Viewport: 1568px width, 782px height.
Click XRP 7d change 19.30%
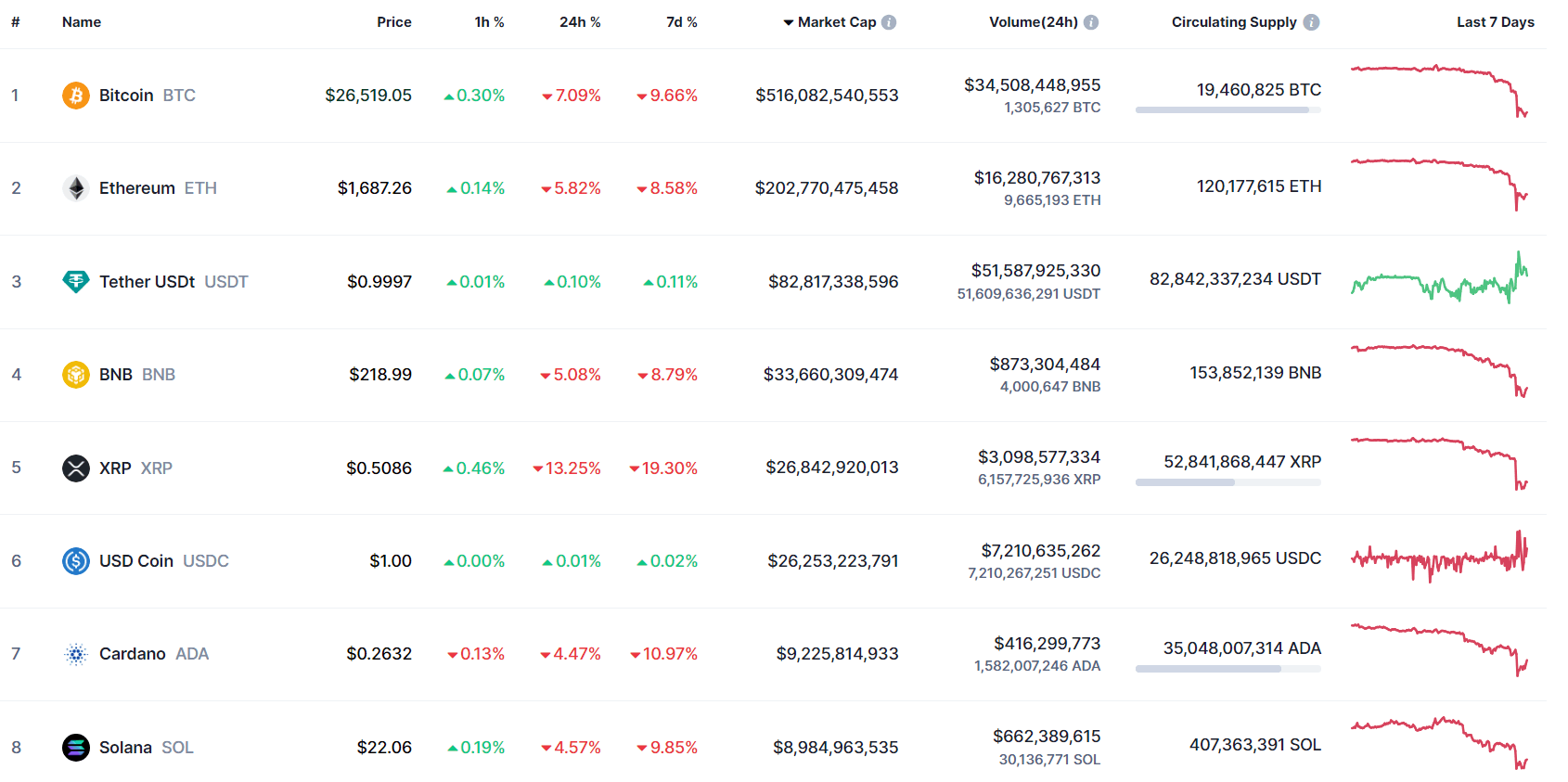663,468
